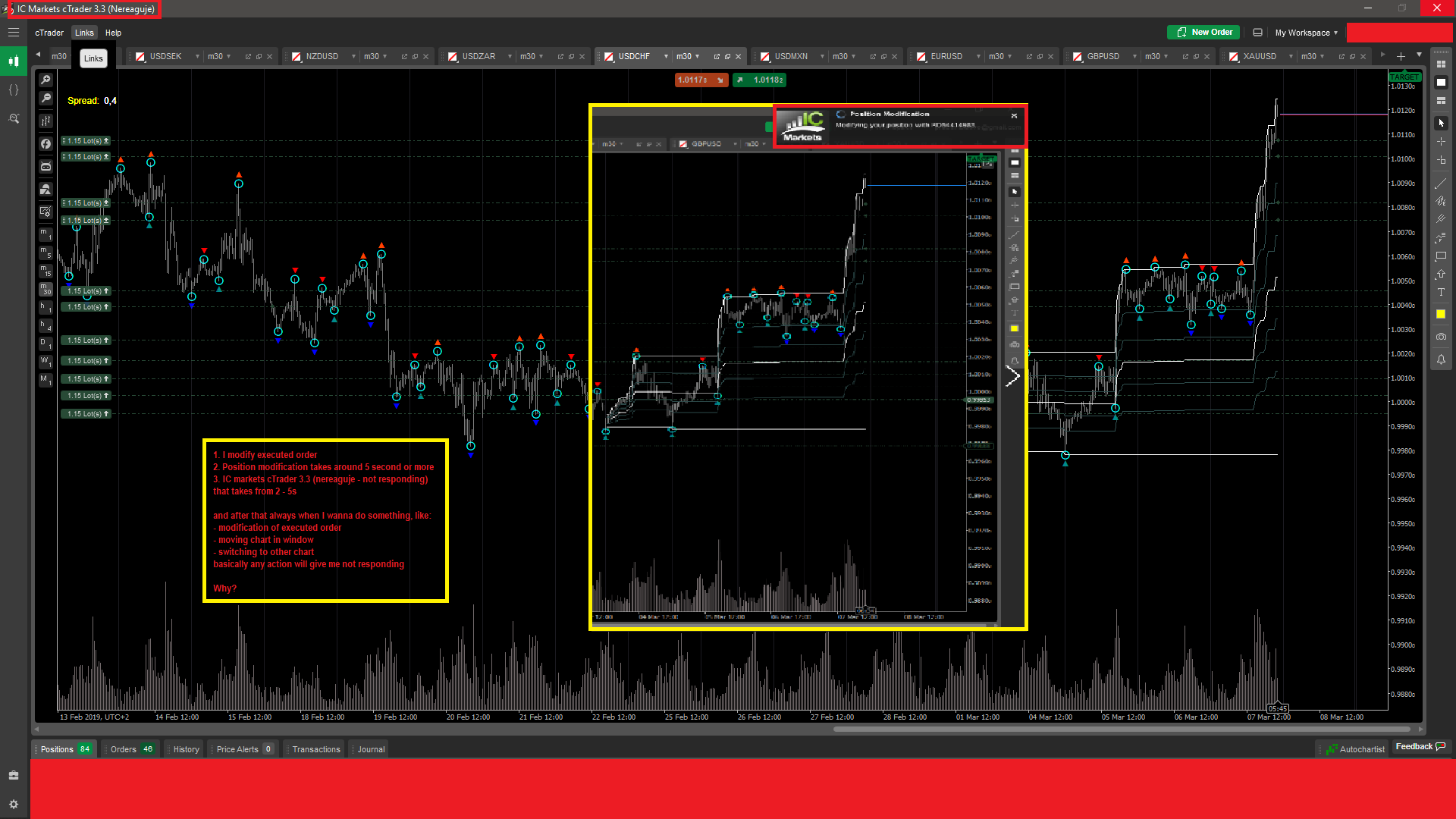Viewport: 1456px width, 819px height.
Task: Open the USDMXN symbol dropdown arrow
Action: pos(822,57)
